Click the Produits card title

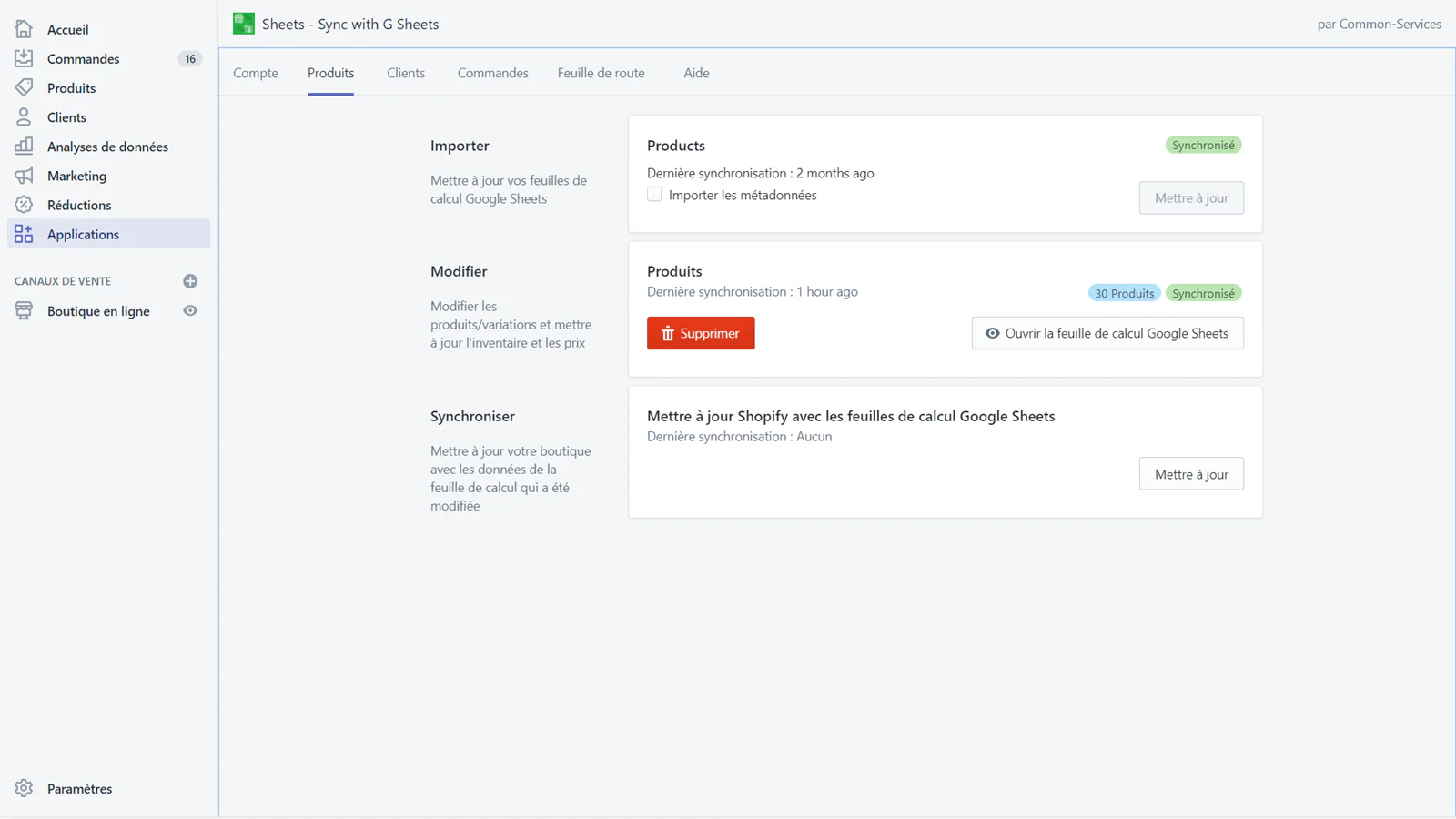(674, 271)
